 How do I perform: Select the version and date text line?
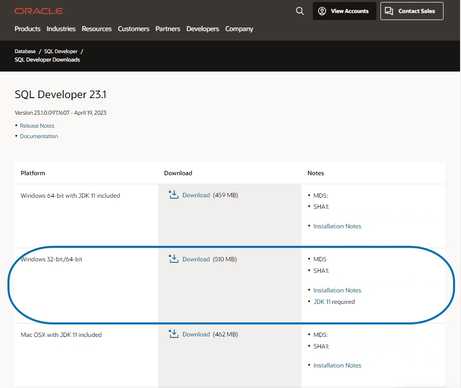[60, 113]
